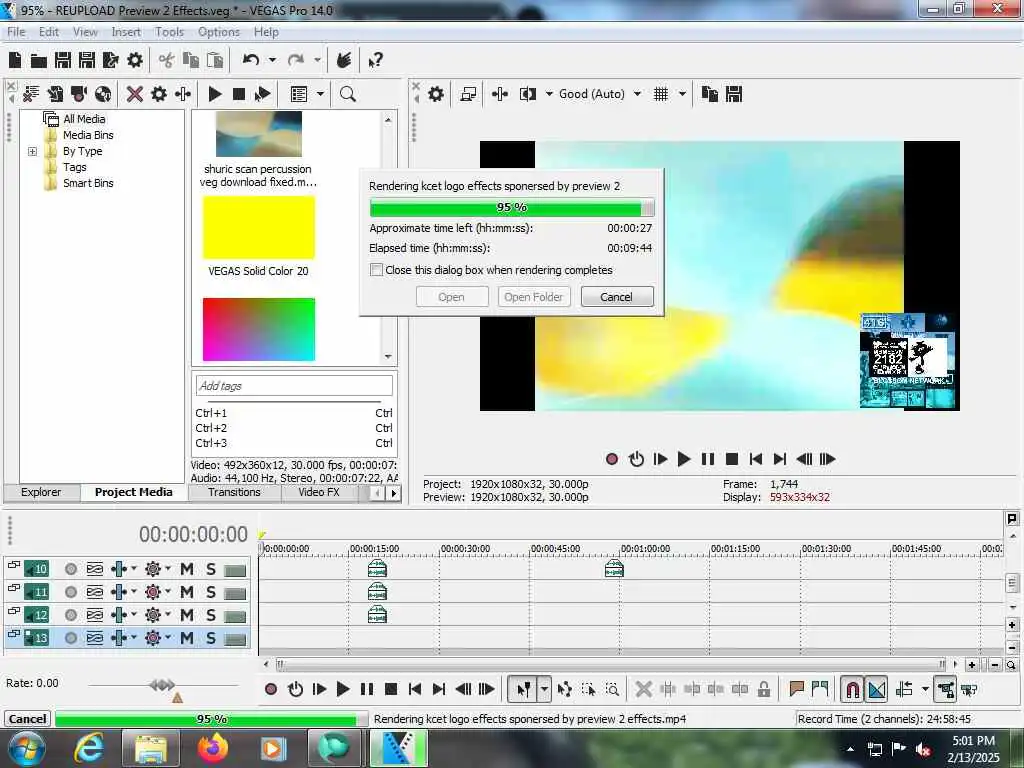
Task: Click the Lock event padlock icon
Action: click(763, 689)
